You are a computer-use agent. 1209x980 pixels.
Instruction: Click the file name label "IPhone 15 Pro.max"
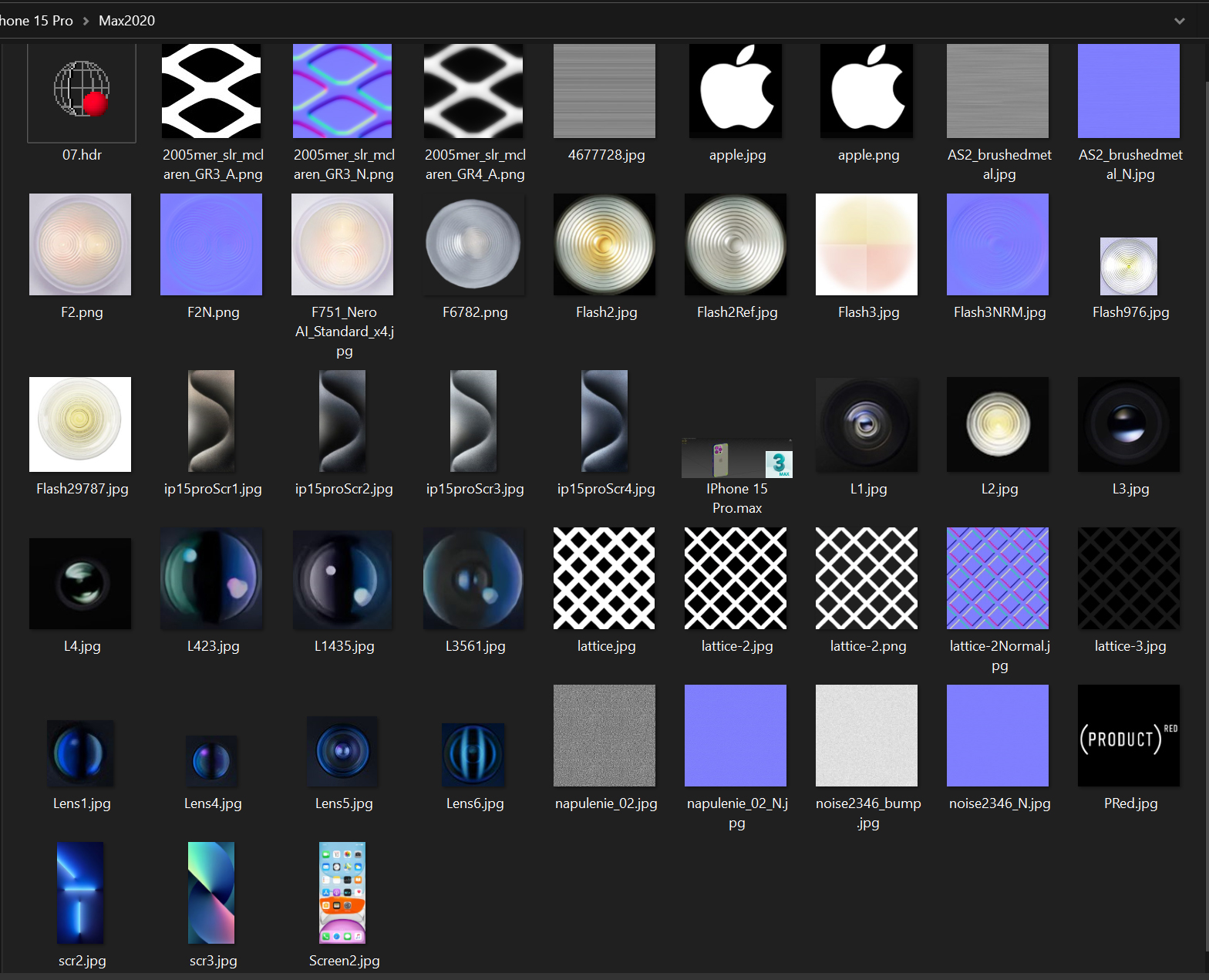pos(737,499)
